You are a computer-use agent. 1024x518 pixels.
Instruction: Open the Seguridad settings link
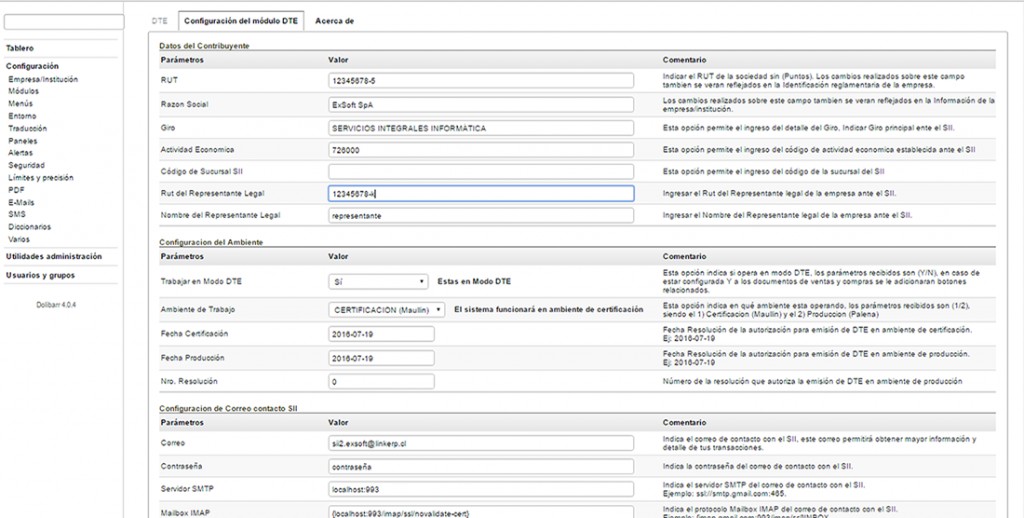26,165
